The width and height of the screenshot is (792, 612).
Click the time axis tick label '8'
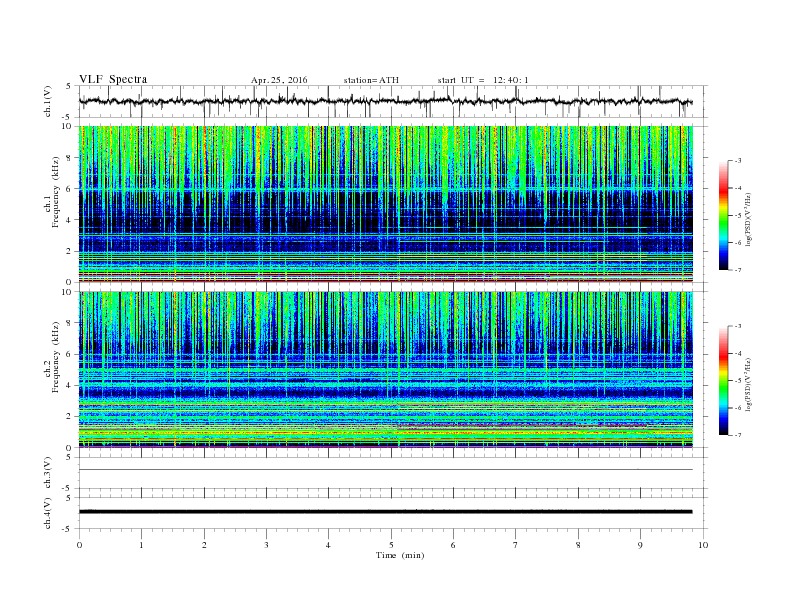(x=578, y=545)
